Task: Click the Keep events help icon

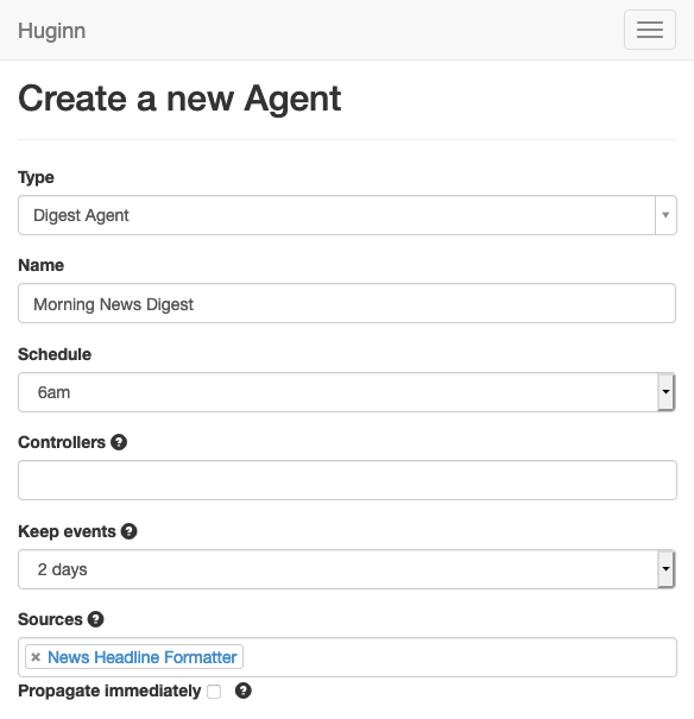Action: point(129,531)
